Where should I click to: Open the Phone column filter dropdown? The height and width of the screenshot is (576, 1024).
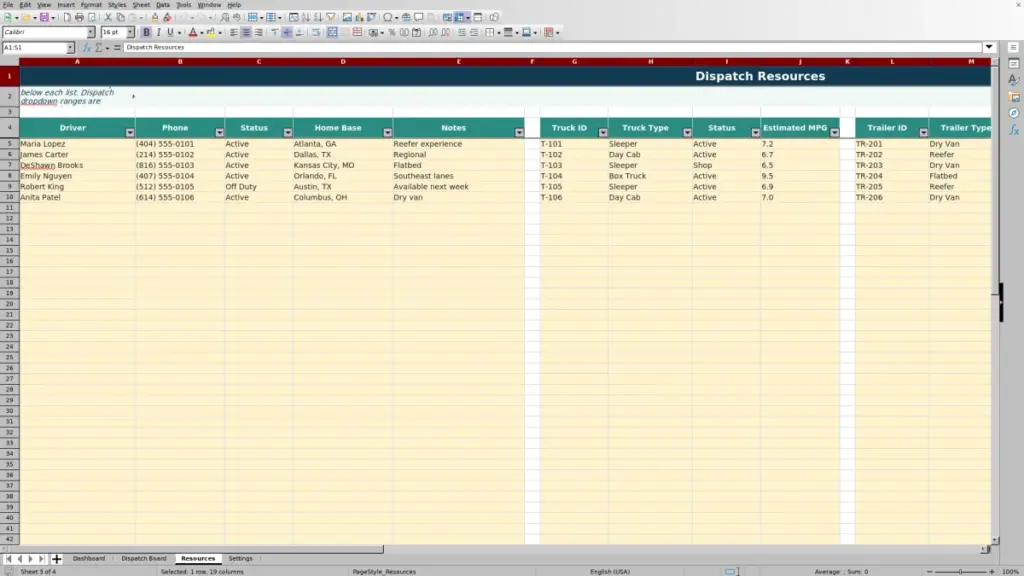click(x=219, y=133)
